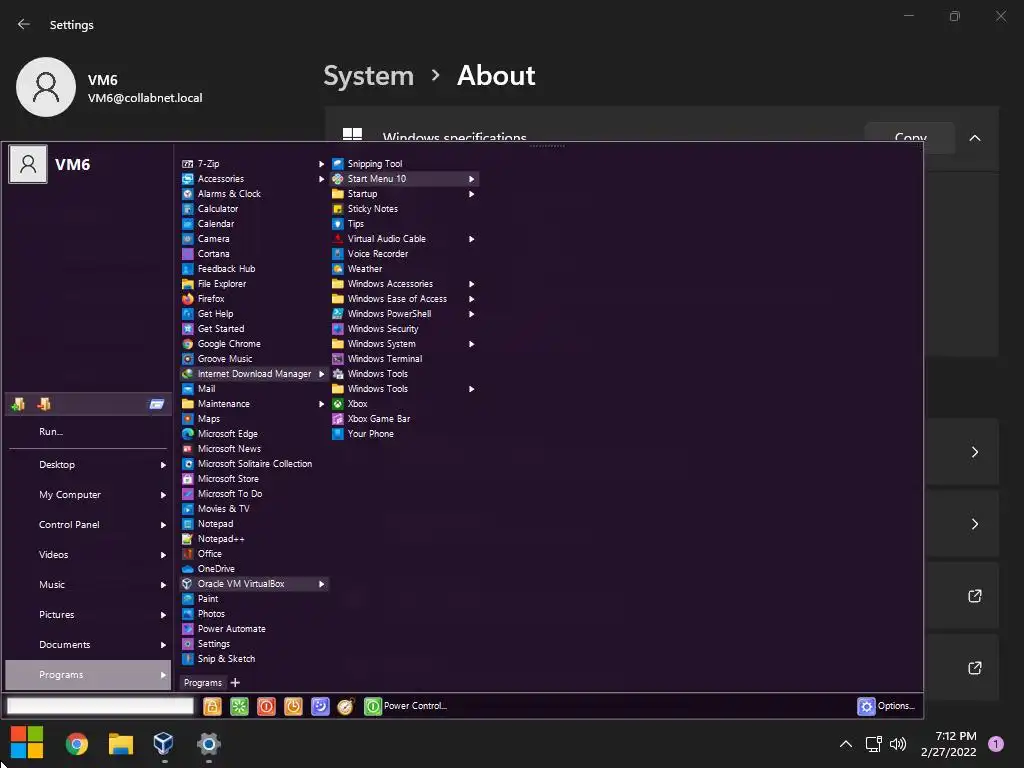Open Oracle VM VirtualBox entry
This screenshot has width=1024, height=768.
point(253,584)
